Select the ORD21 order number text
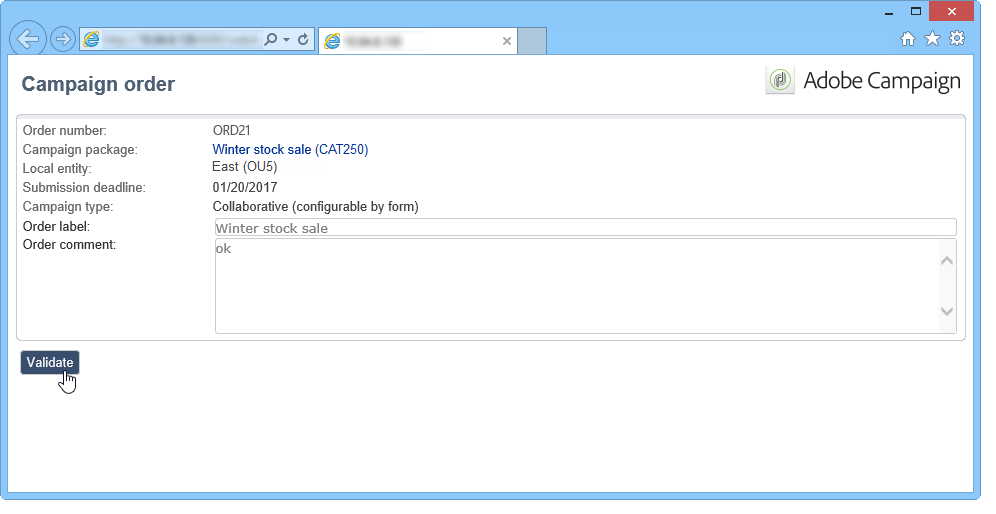Viewport: 996px width, 514px height. pyautogui.click(x=231, y=130)
